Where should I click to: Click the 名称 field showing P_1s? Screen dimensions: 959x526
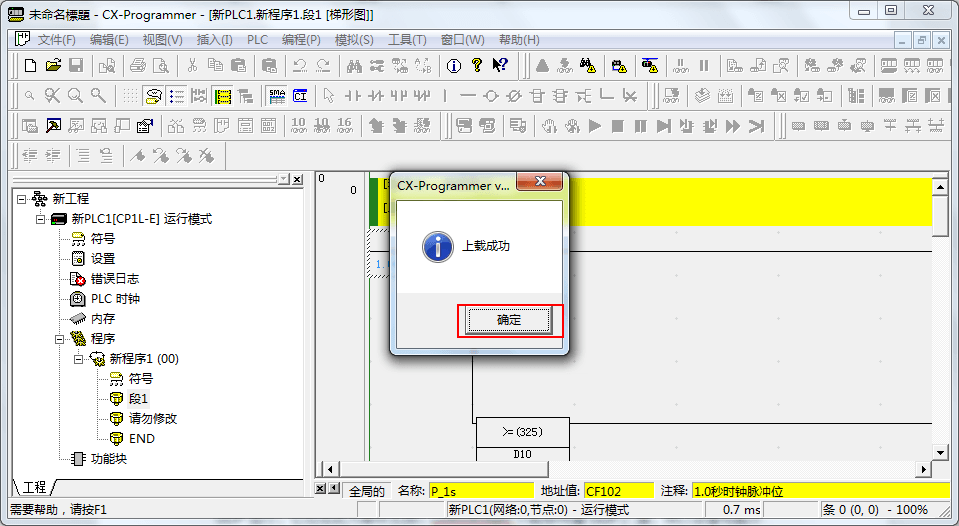(x=481, y=491)
